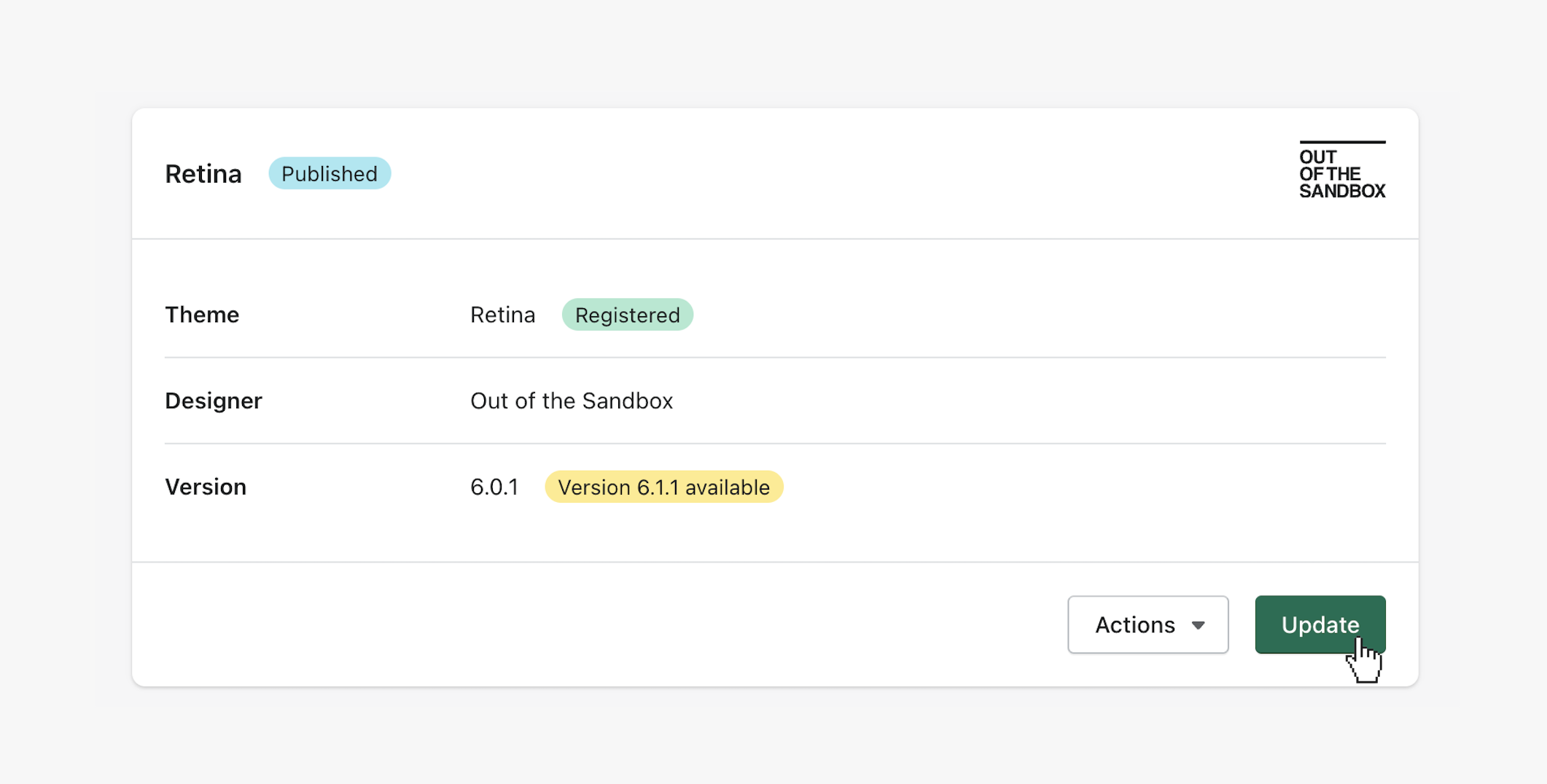Click the divider between Designer and Version rows
1547x784 pixels.
[x=774, y=444]
